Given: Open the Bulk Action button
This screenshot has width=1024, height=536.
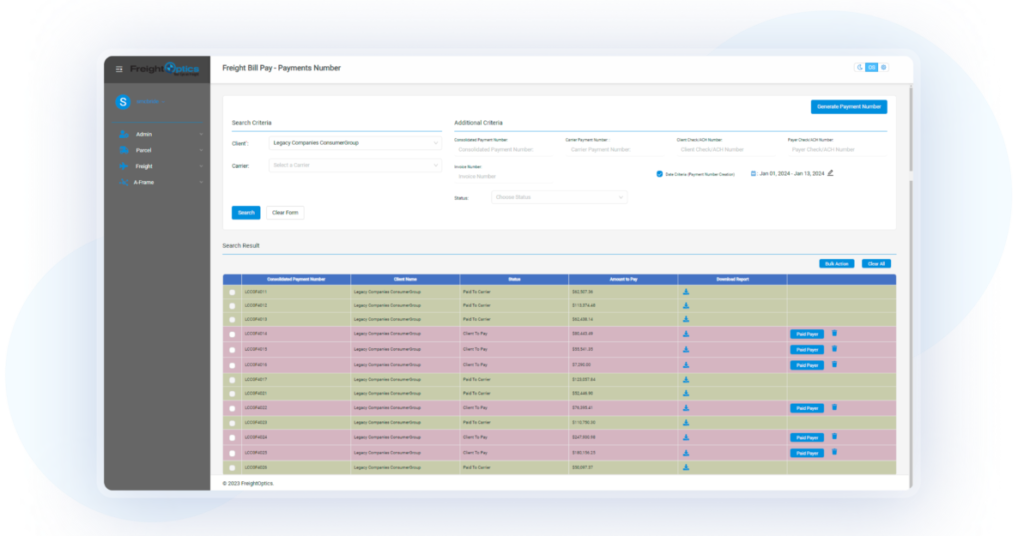Looking at the screenshot, I should (x=837, y=264).
